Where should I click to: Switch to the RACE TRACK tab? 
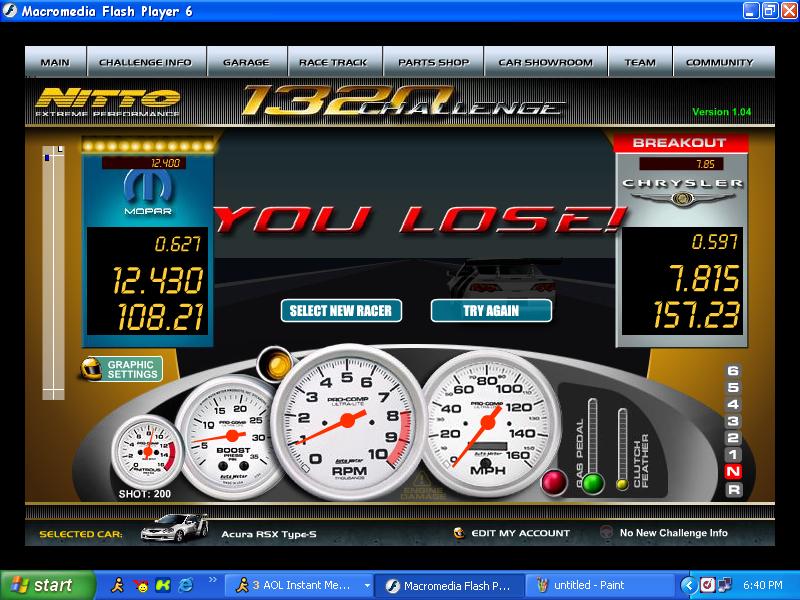coord(334,62)
